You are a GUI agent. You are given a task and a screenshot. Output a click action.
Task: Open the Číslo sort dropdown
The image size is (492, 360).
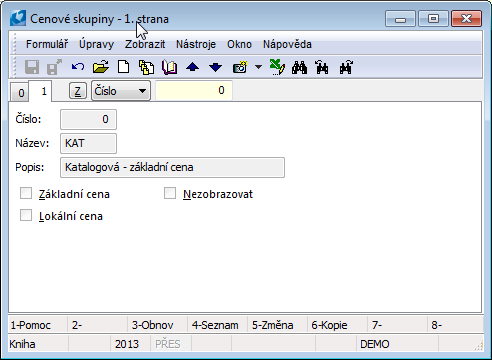[121, 91]
